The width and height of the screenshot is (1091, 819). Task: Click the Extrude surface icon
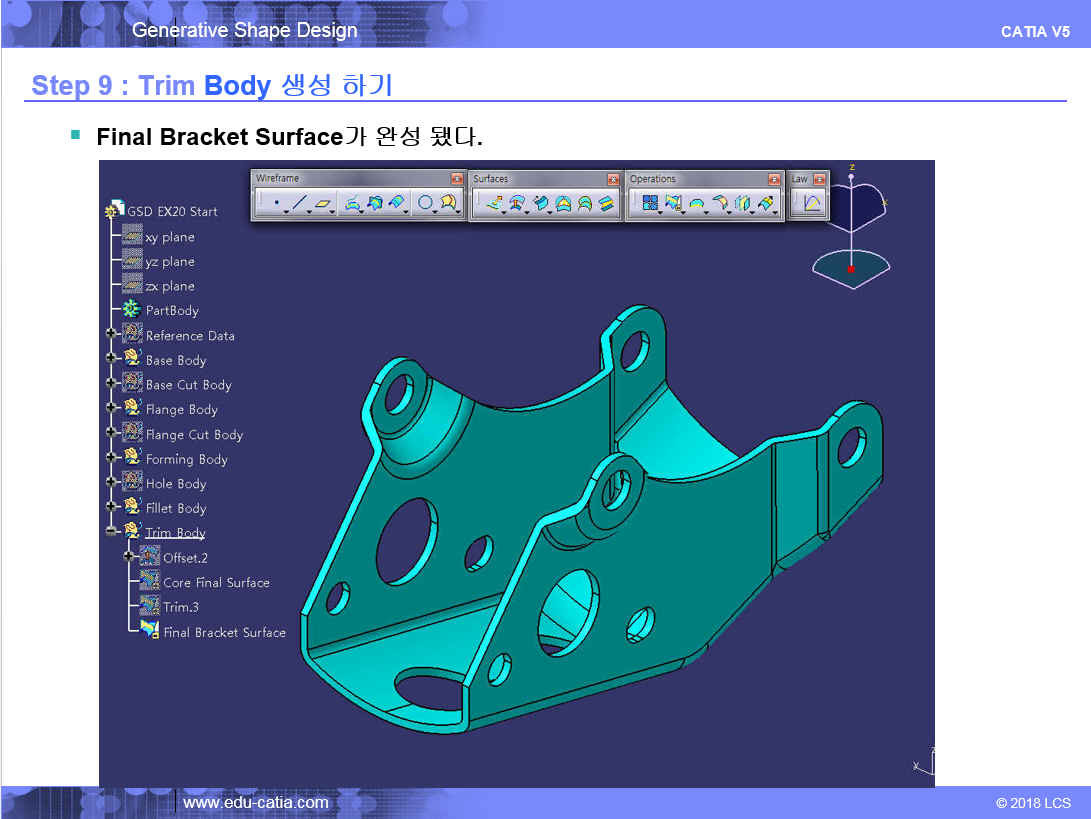[493, 203]
